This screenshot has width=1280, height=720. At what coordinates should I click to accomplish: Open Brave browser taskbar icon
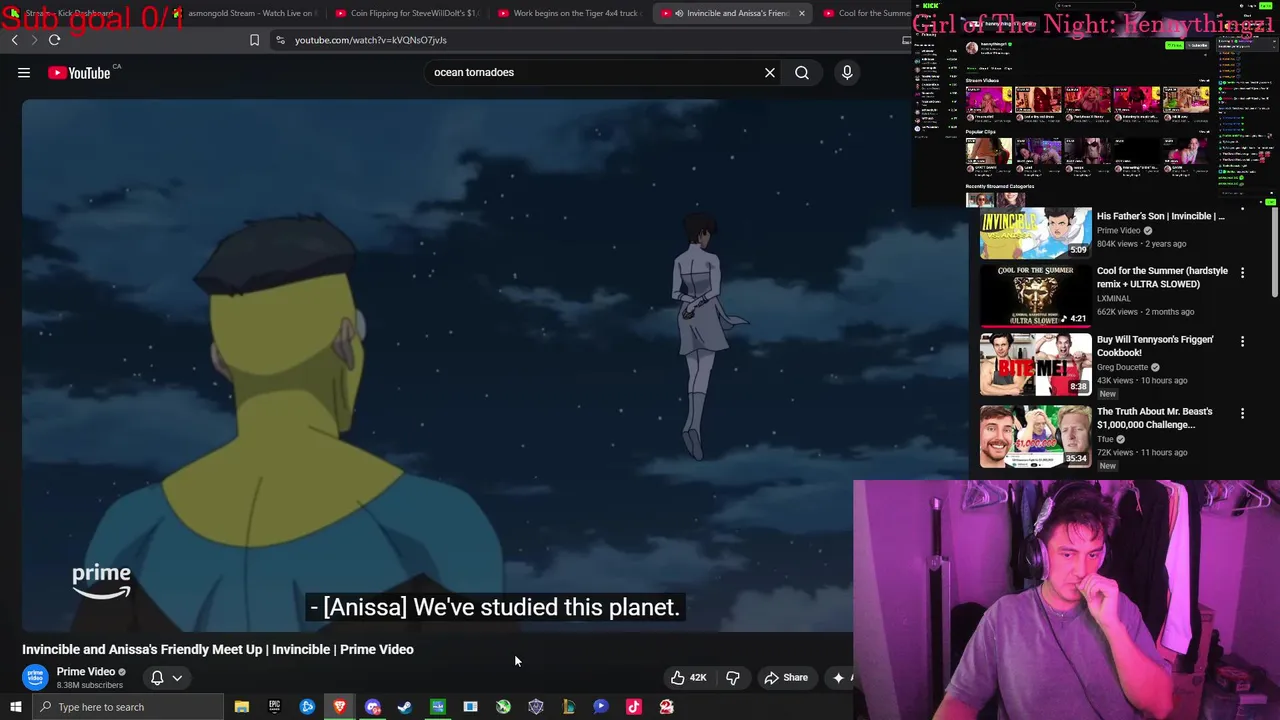click(x=340, y=707)
